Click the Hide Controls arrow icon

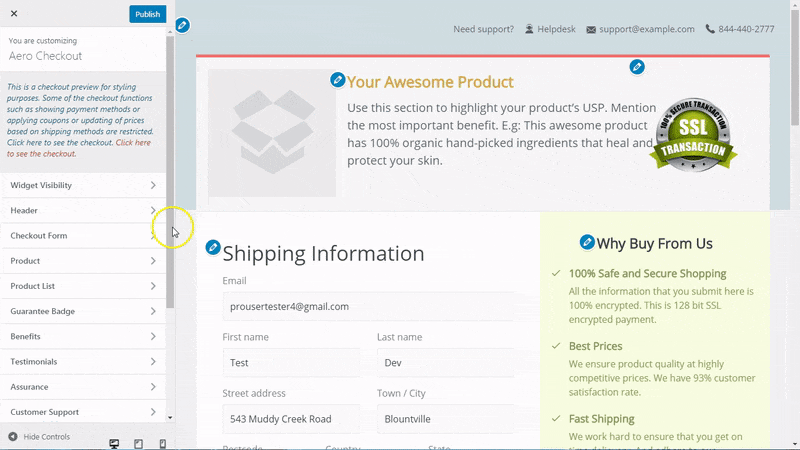pos(13,437)
